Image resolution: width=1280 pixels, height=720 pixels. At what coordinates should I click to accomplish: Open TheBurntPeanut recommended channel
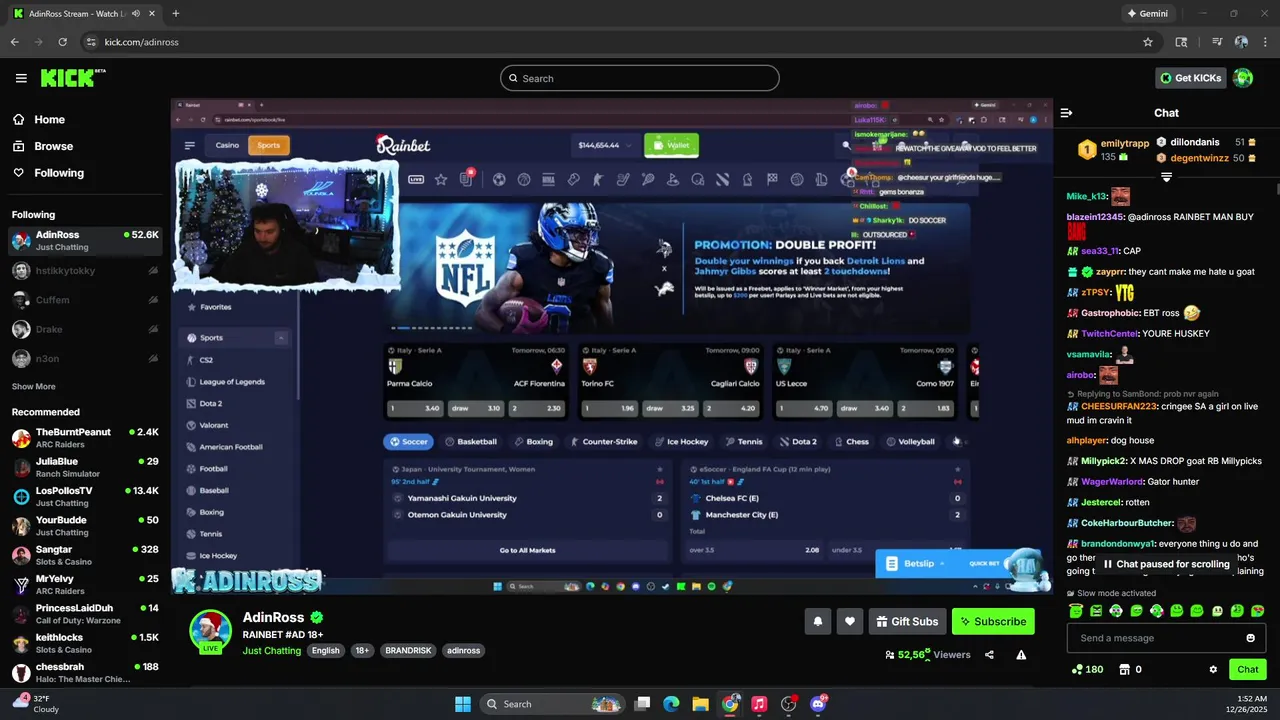85,438
